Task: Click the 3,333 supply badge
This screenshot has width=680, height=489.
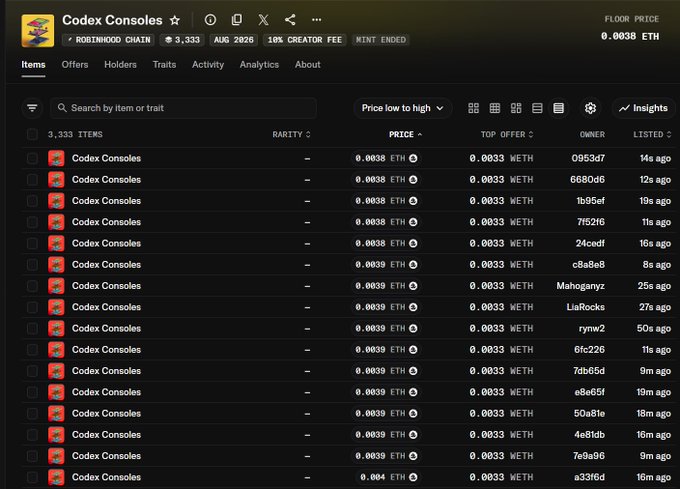Action: point(182,40)
